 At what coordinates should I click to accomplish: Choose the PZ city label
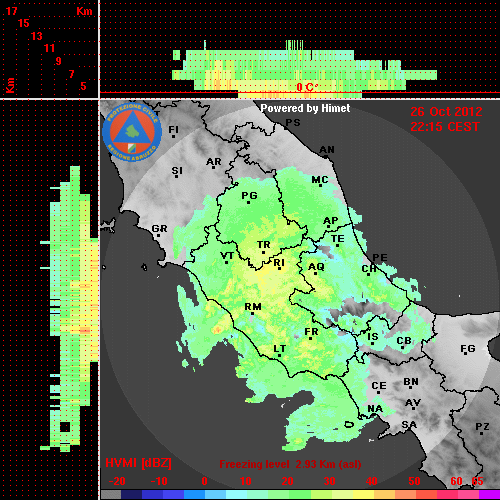(x=482, y=427)
